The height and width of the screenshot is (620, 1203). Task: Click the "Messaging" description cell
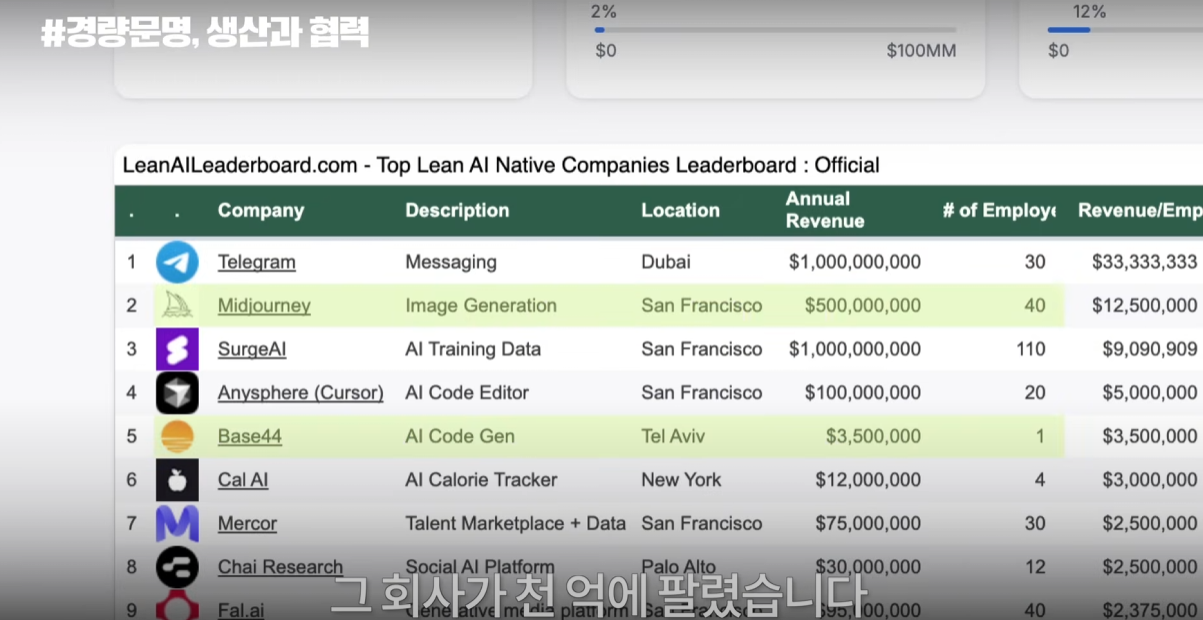click(x=451, y=262)
